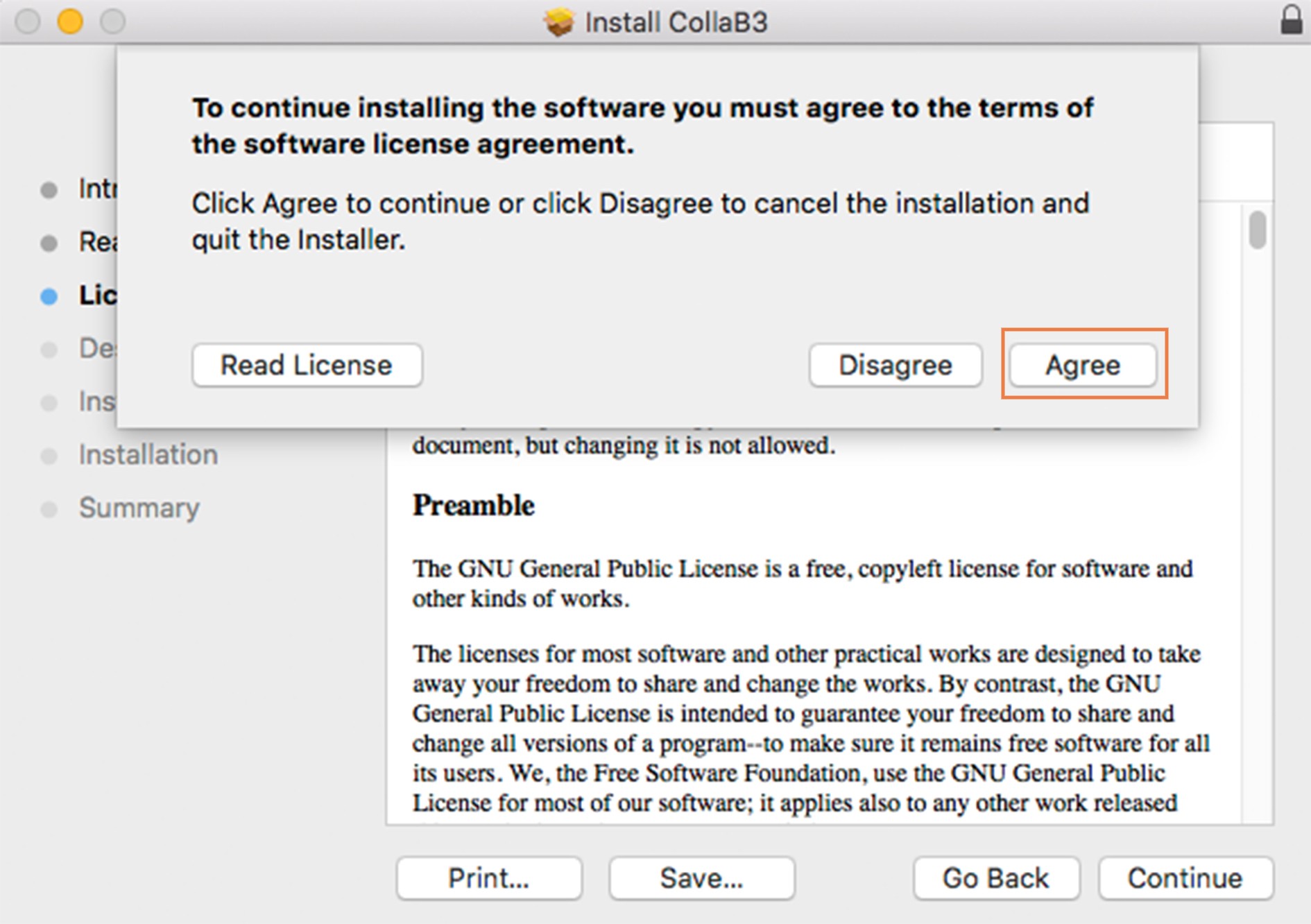Image resolution: width=1311 pixels, height=924 pixels.
Task: Click the bullet dot next to Installation
Action: point(49,456)
